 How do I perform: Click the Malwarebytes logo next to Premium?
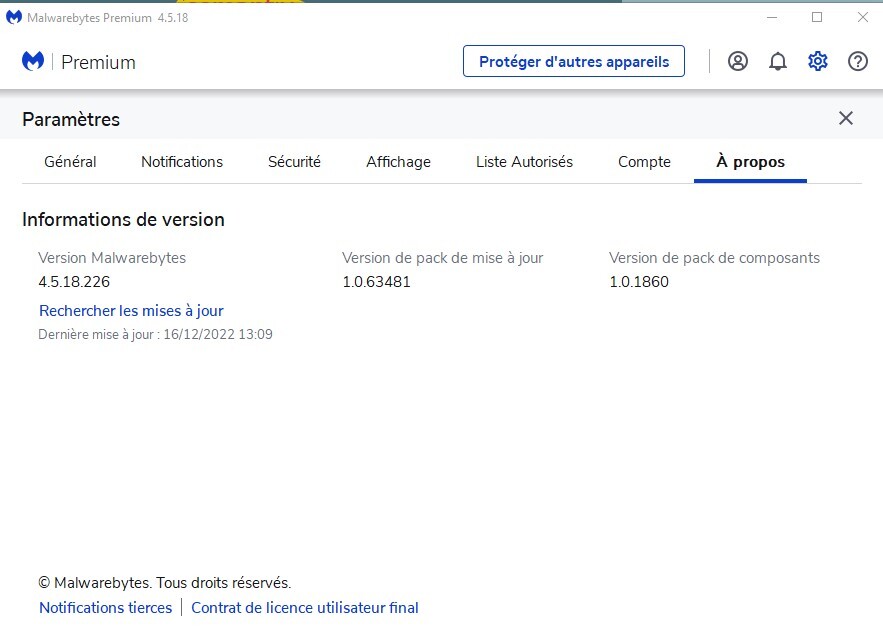tap(33, 61)
